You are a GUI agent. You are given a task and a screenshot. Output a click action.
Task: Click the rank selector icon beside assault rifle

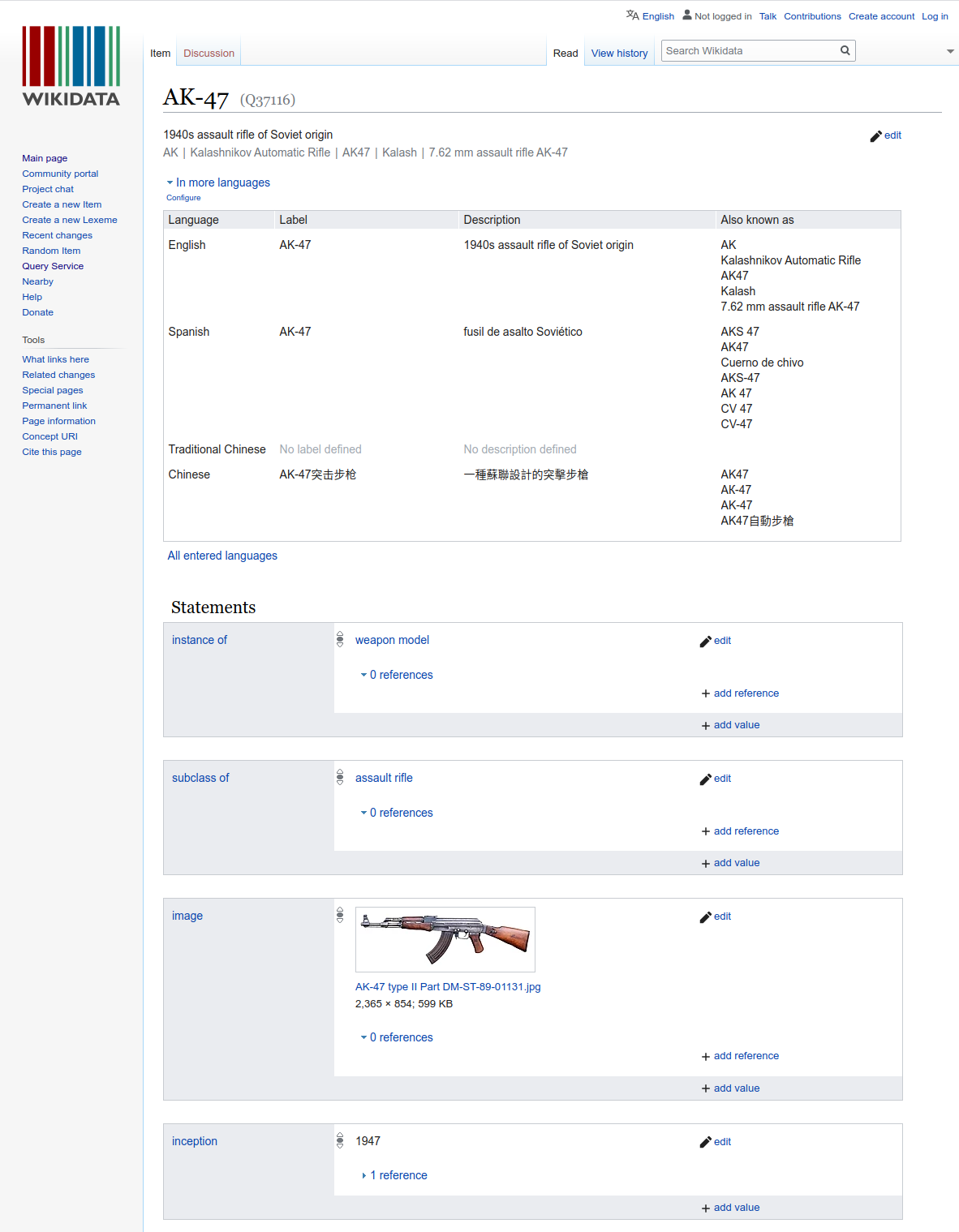(x=340, y=778)
